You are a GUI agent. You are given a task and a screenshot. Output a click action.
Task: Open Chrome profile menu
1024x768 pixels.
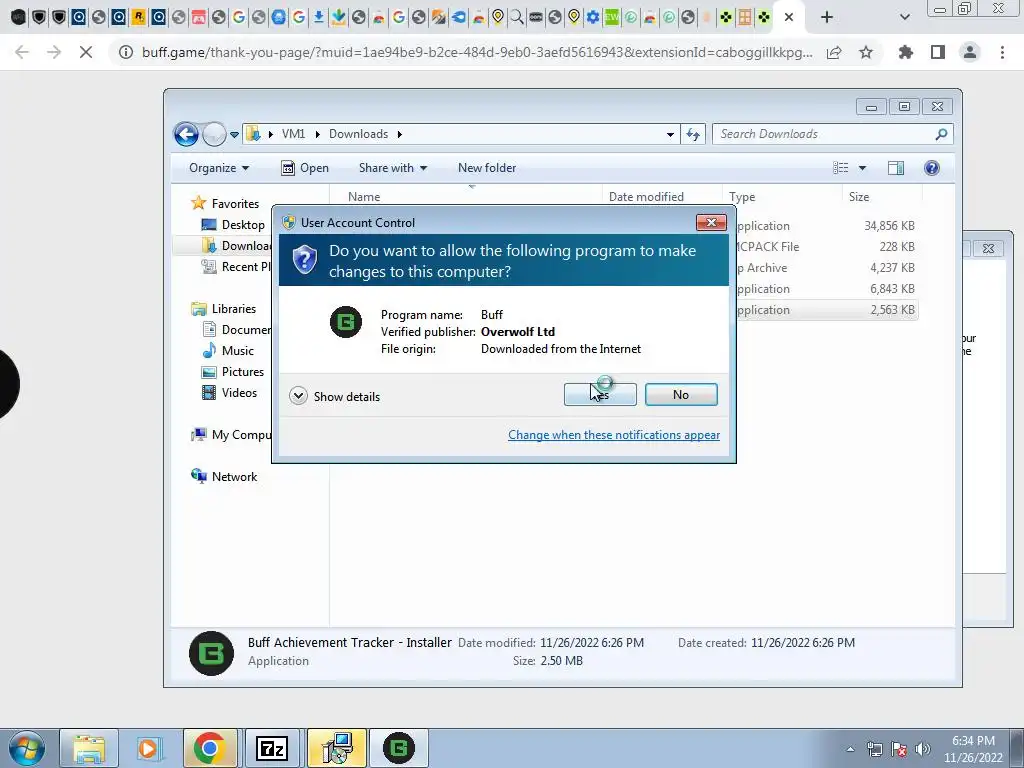click(x=970, y=52)
